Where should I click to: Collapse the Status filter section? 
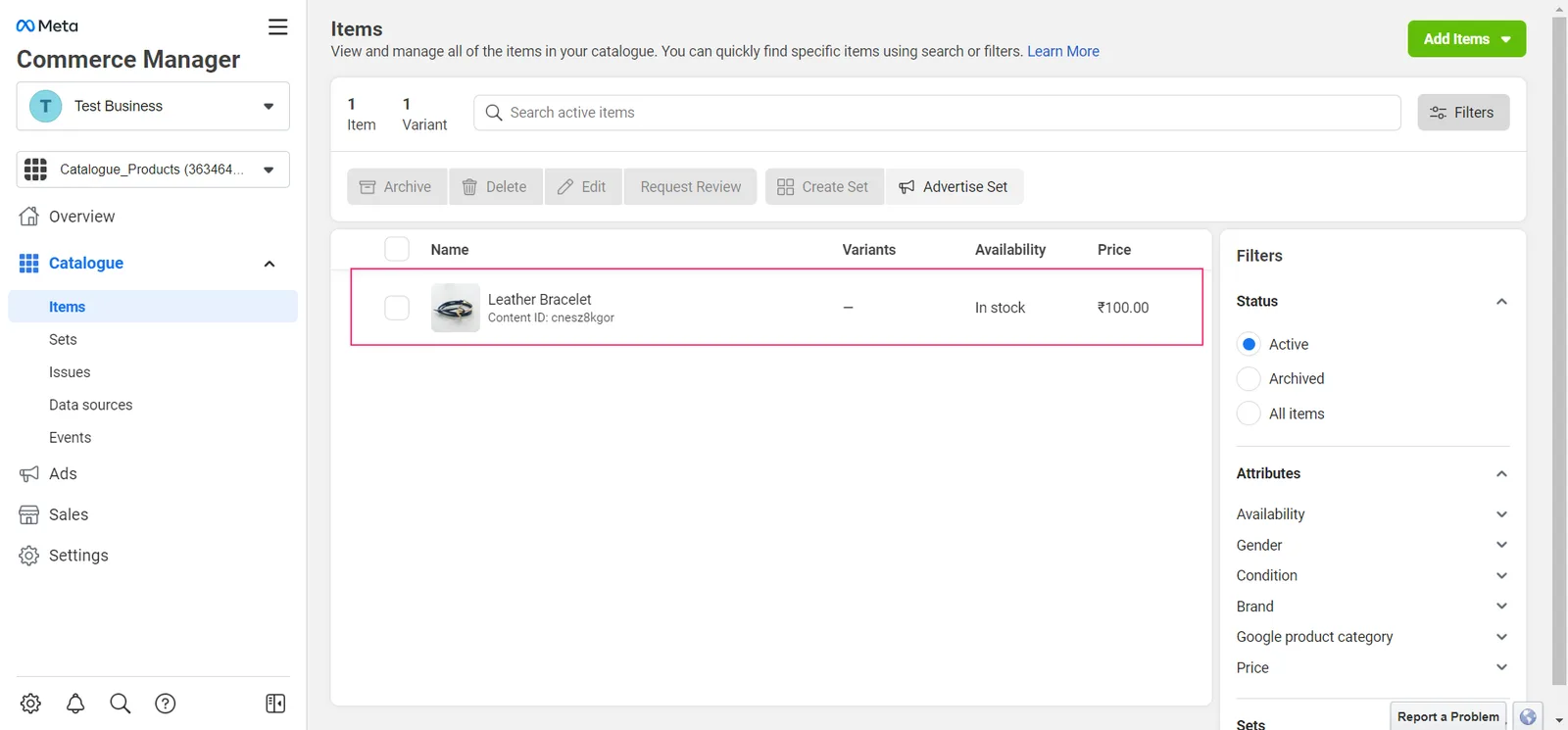1501,302
